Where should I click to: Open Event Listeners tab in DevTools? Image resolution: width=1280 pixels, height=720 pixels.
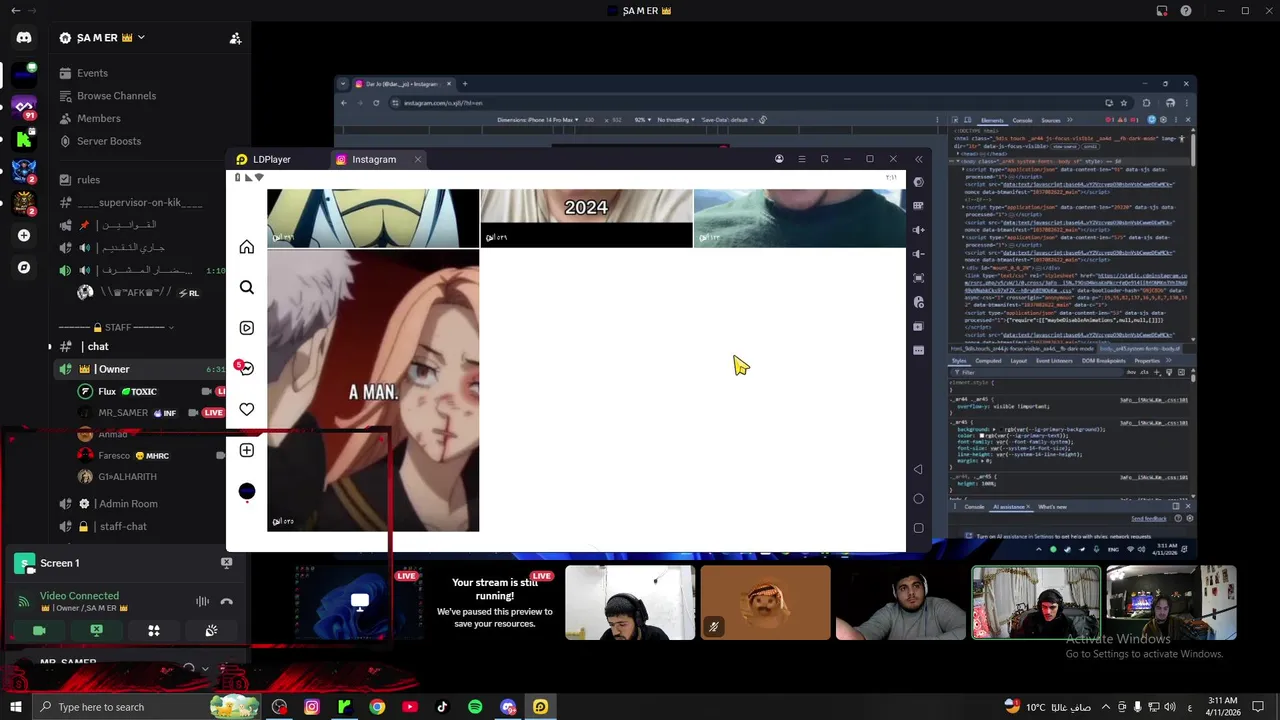[x=1054, y=361]
